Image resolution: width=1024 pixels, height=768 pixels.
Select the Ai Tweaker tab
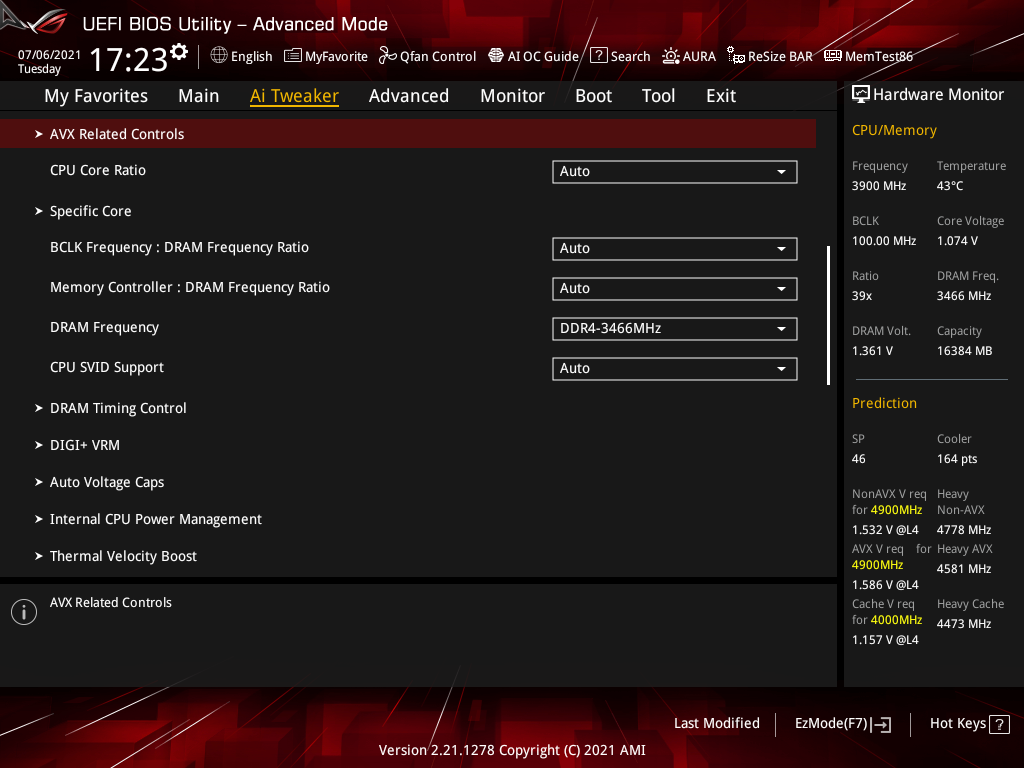(294, 96)
